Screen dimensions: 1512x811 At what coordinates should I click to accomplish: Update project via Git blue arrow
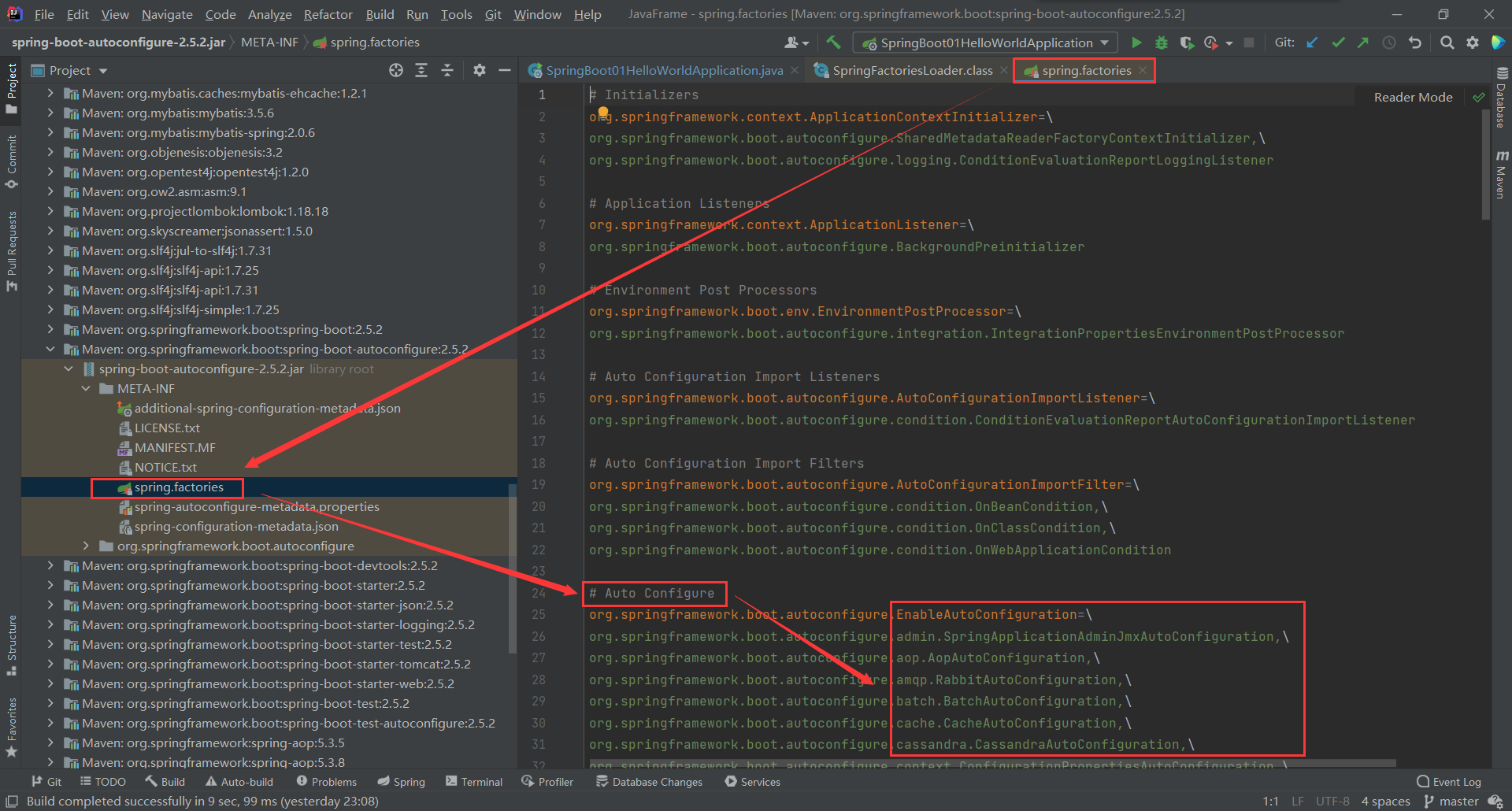1312,43
